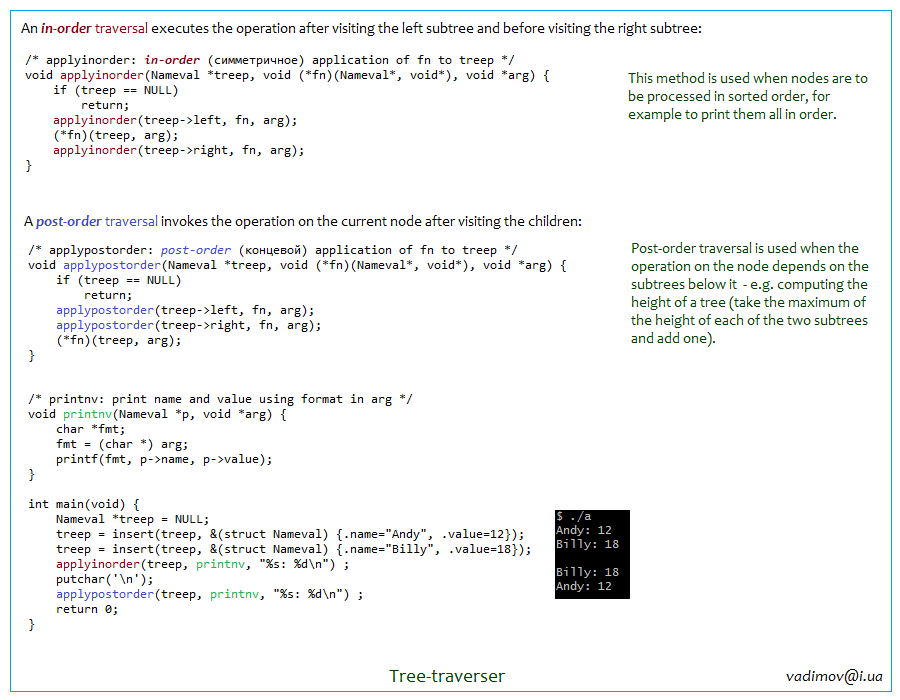Click first 'Andy: 12' terminal output line
The height and width of the screenshot is (700, 900).
click(584, 530)
